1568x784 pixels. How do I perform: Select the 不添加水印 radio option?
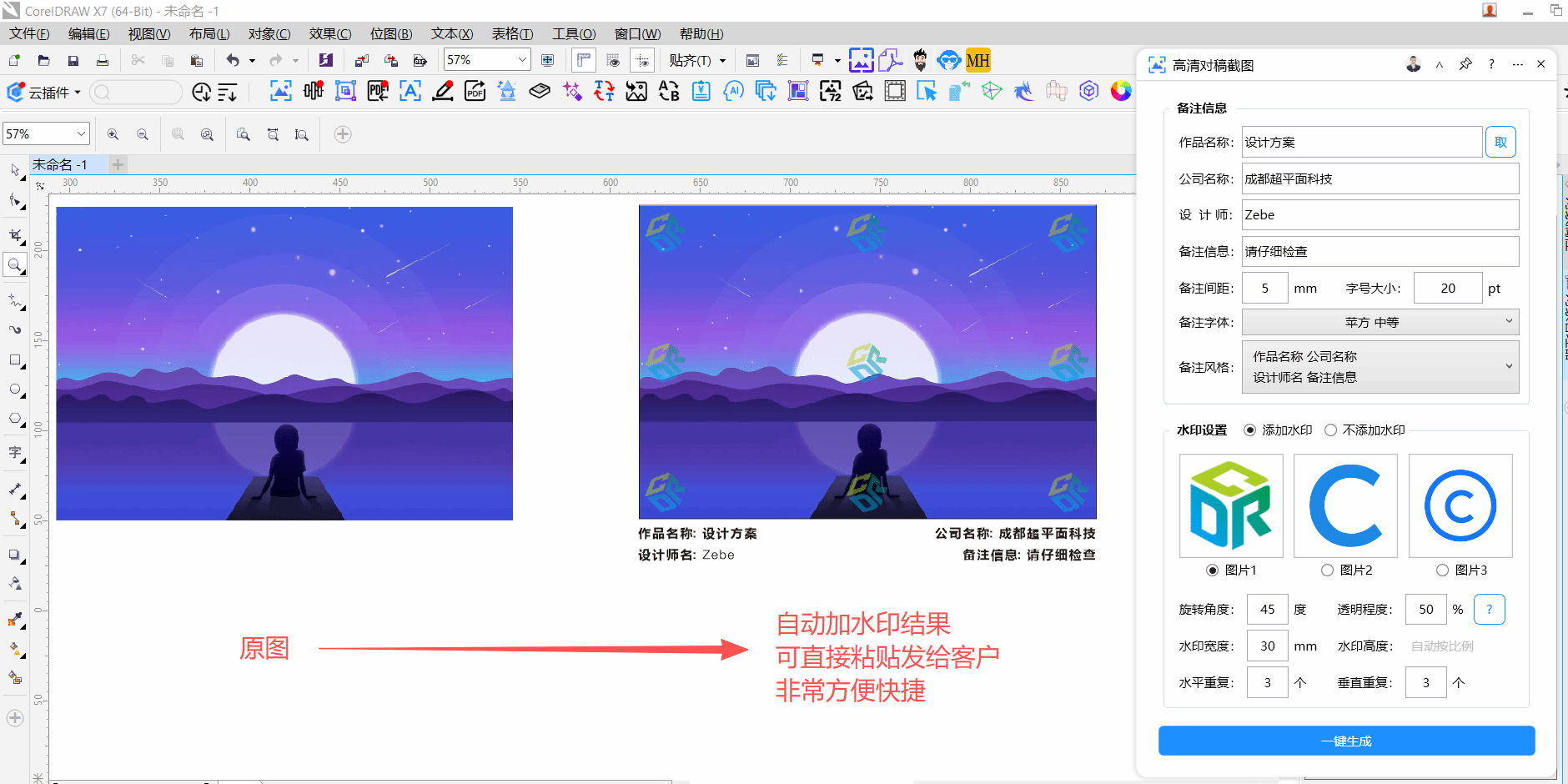point(1331,430)
